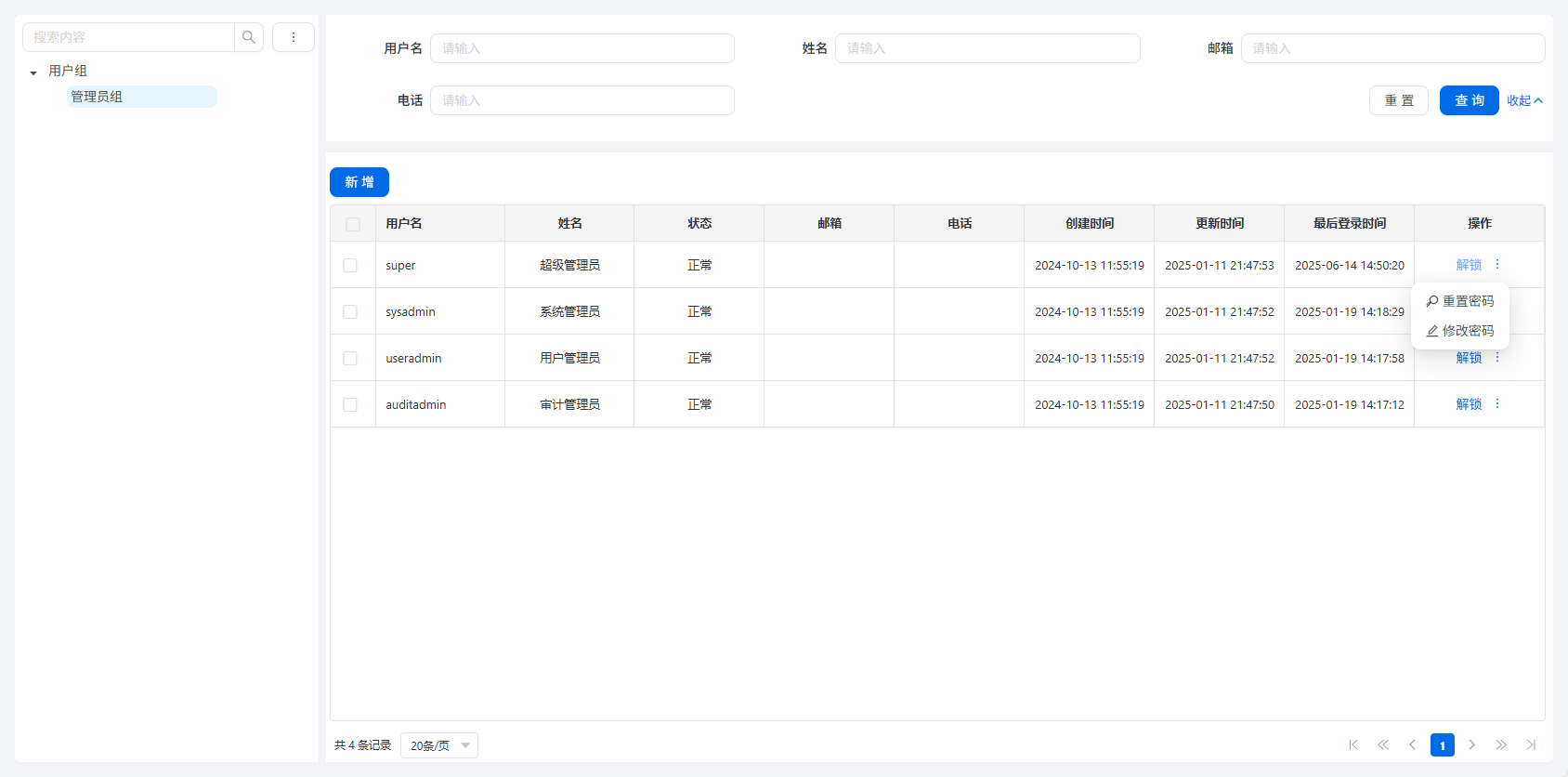
Task: Open more actions for super user
Action: click(x=1497, y=265)
